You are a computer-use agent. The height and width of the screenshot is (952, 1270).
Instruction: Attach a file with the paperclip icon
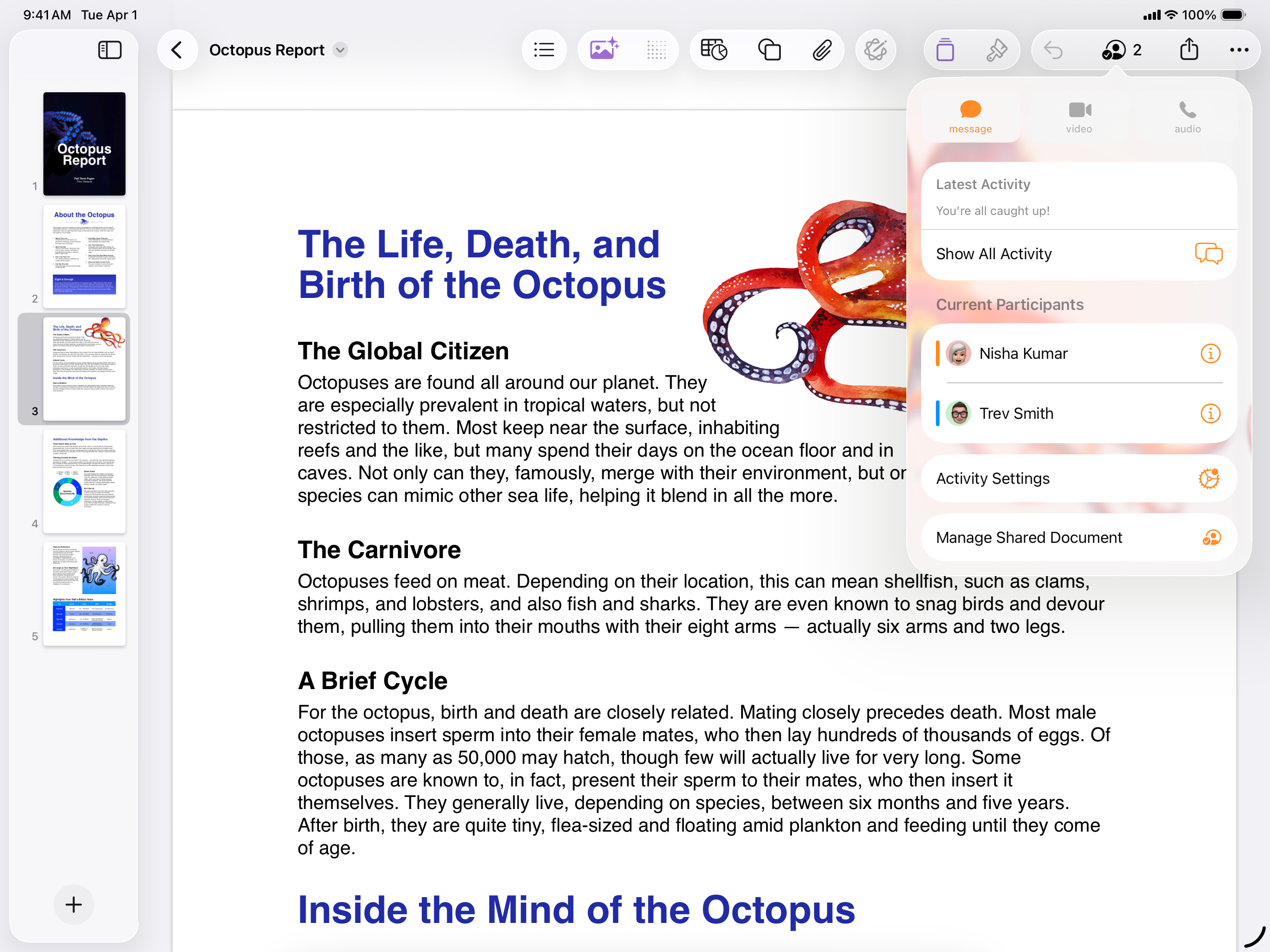(823, 50)
